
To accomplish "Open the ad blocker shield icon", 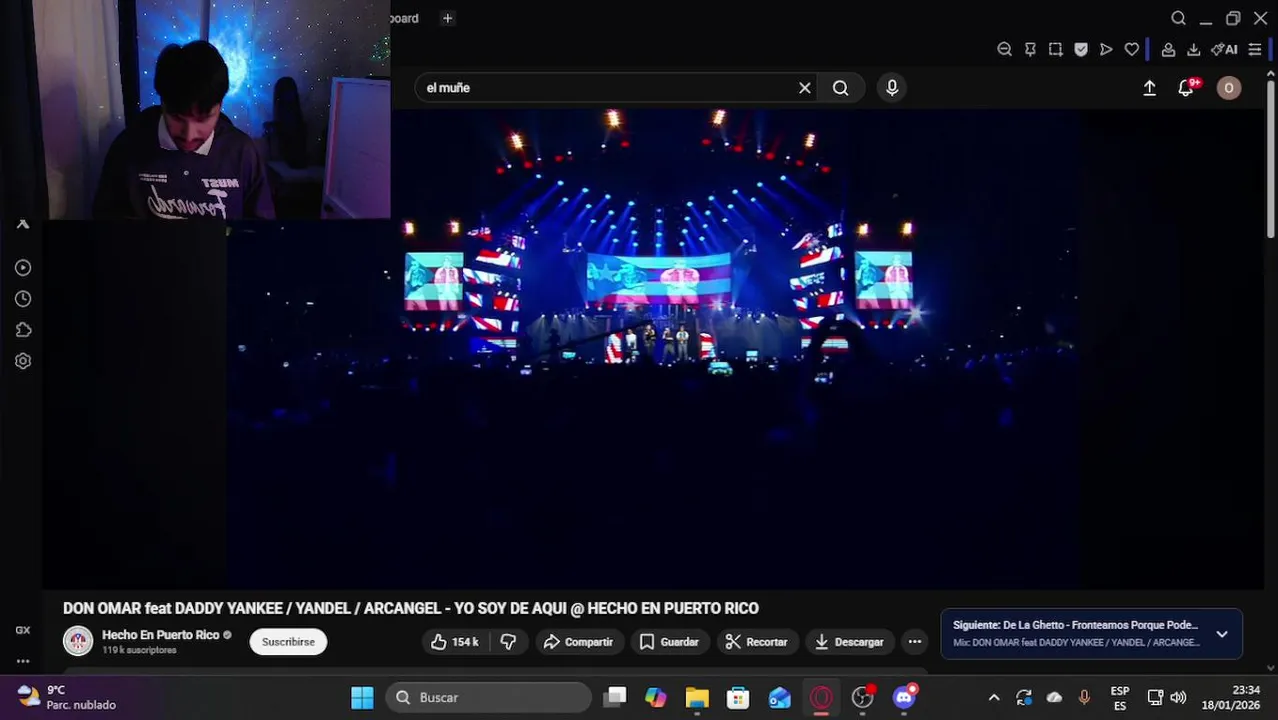I will [1081, 49].
